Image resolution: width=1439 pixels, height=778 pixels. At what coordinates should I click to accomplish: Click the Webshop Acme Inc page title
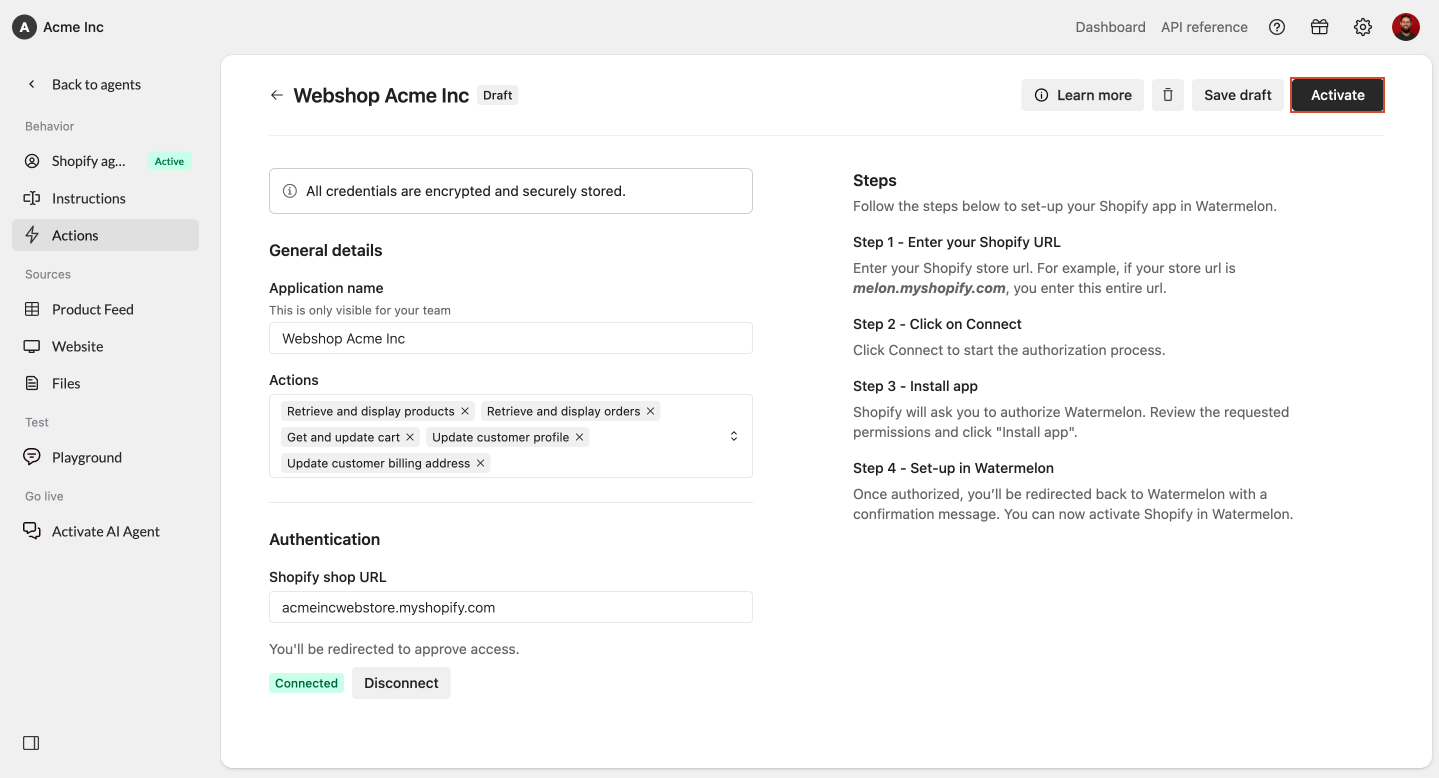(381, 95)
